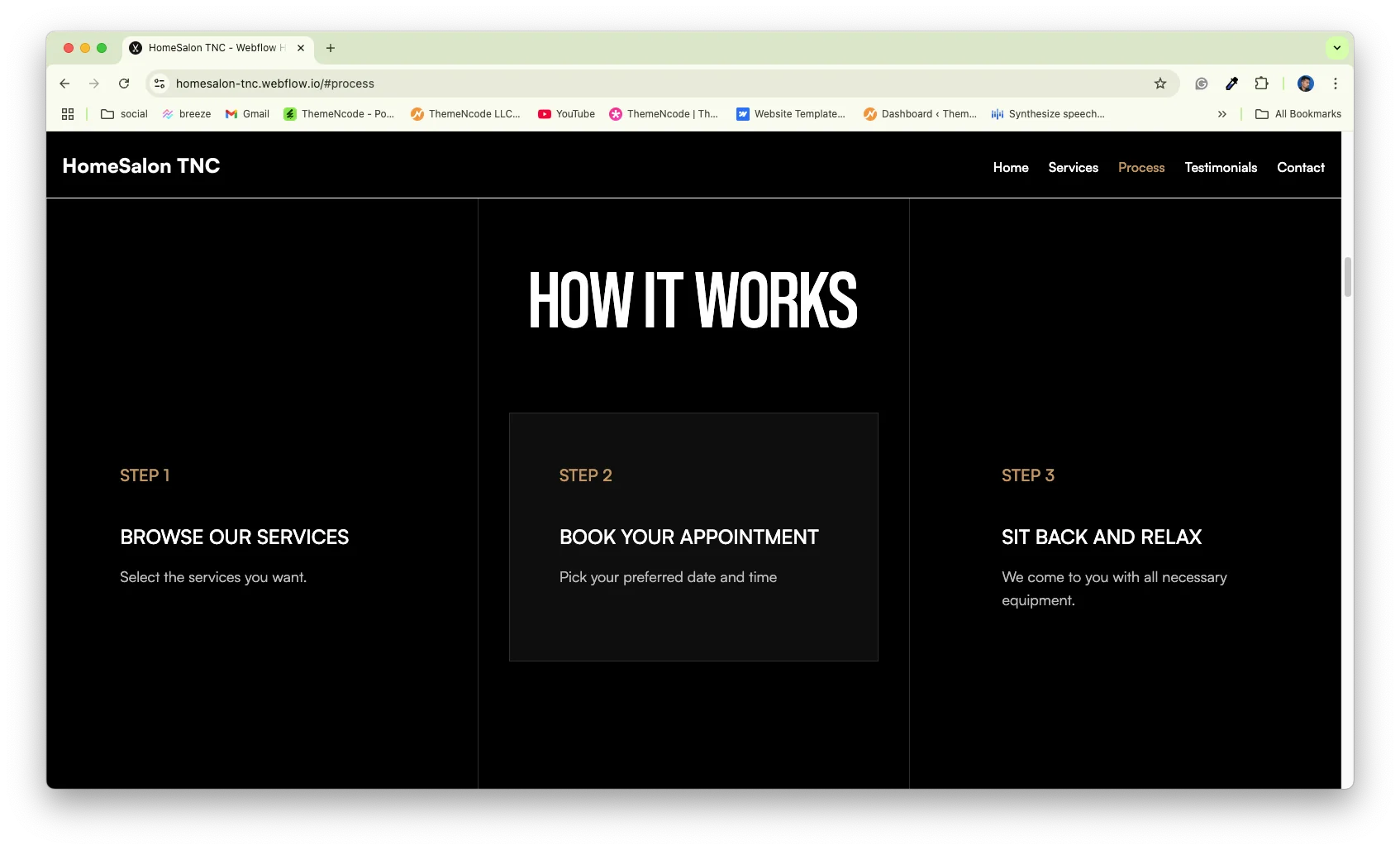Open the tab search chevron button
This screenshot has width=1400, height=850.
coord(1336,48)
